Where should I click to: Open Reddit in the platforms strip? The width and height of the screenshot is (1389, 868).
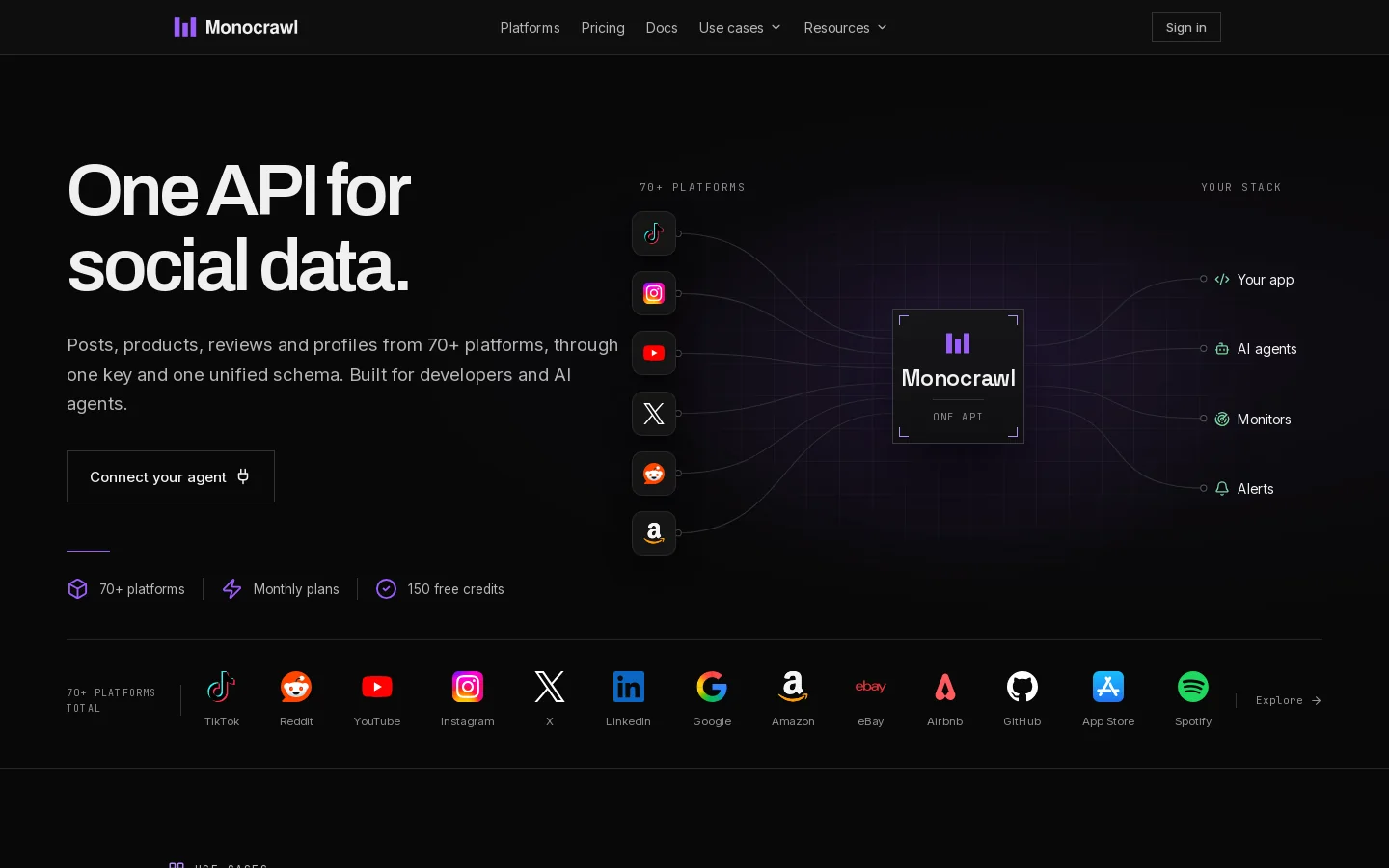tap(296, 699)
